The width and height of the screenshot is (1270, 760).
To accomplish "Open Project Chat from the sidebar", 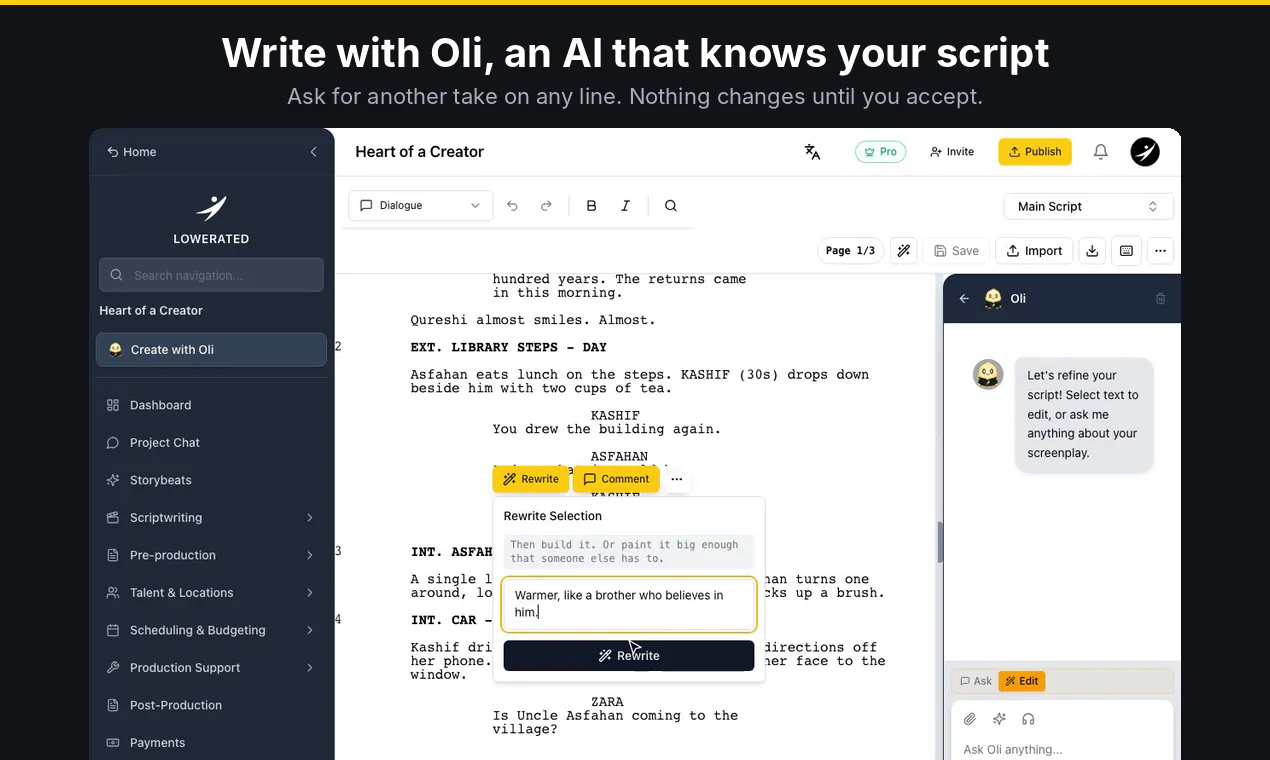I will (x=211, y=443).
